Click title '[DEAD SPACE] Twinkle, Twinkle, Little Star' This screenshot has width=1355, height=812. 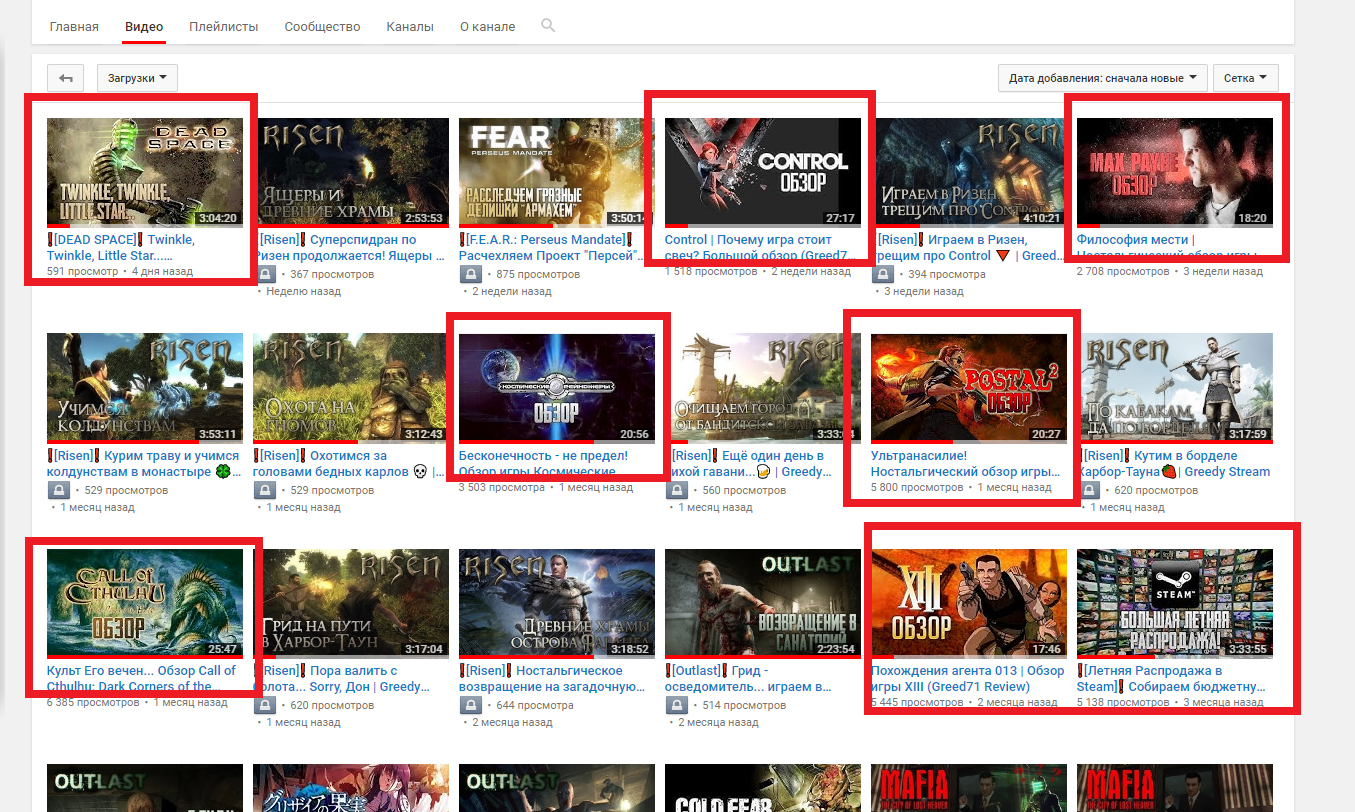click(122, 248)
